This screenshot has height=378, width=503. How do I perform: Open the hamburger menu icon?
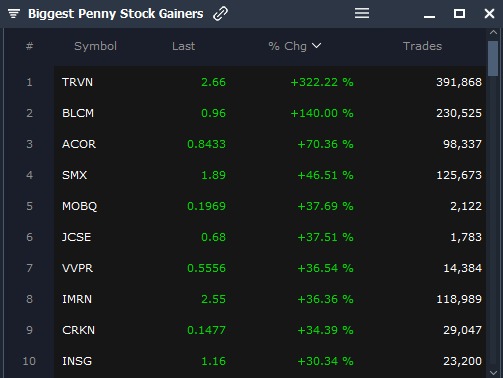362,13
